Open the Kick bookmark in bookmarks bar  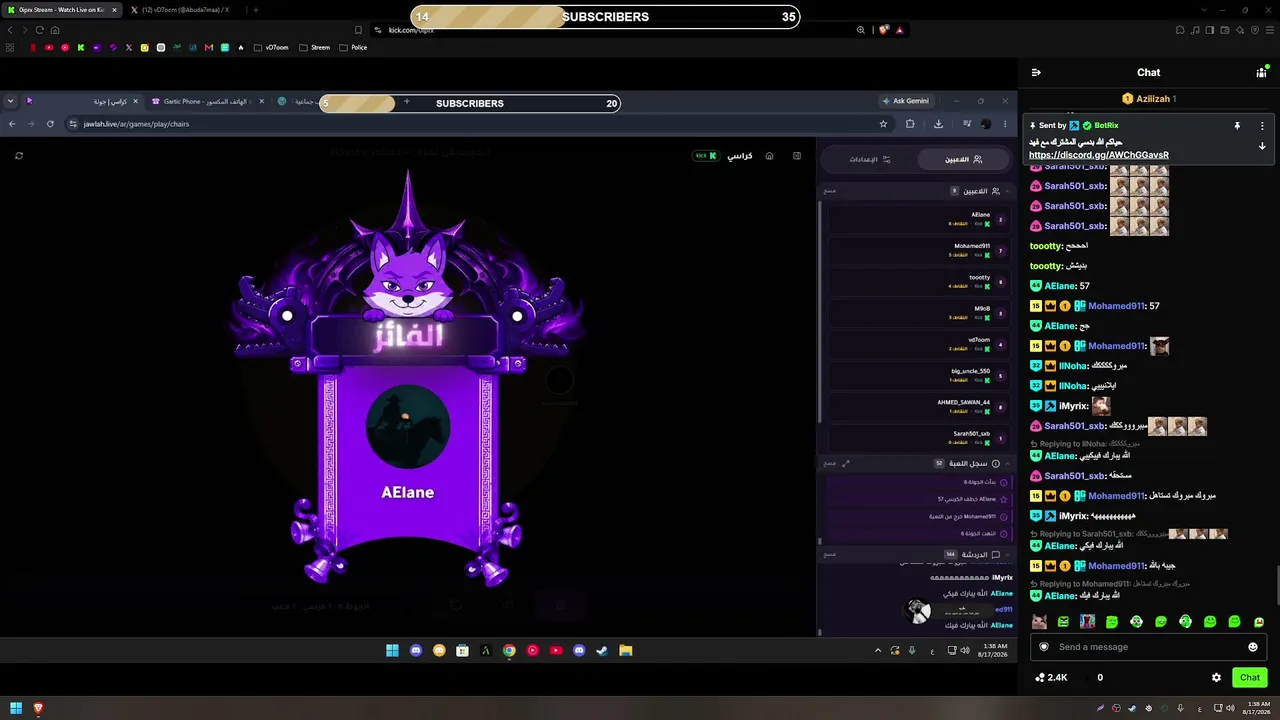[x=81, y=47]
